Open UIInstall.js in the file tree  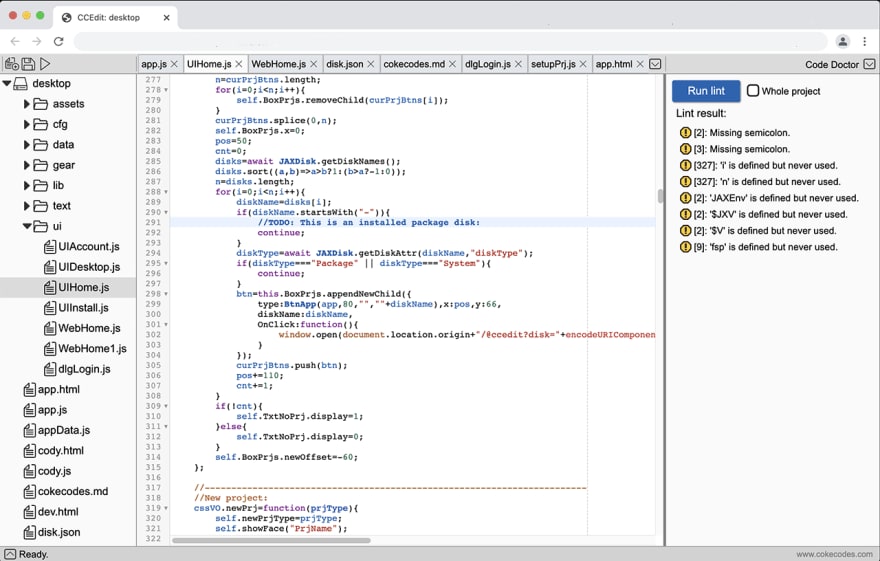tap(84, 307)
